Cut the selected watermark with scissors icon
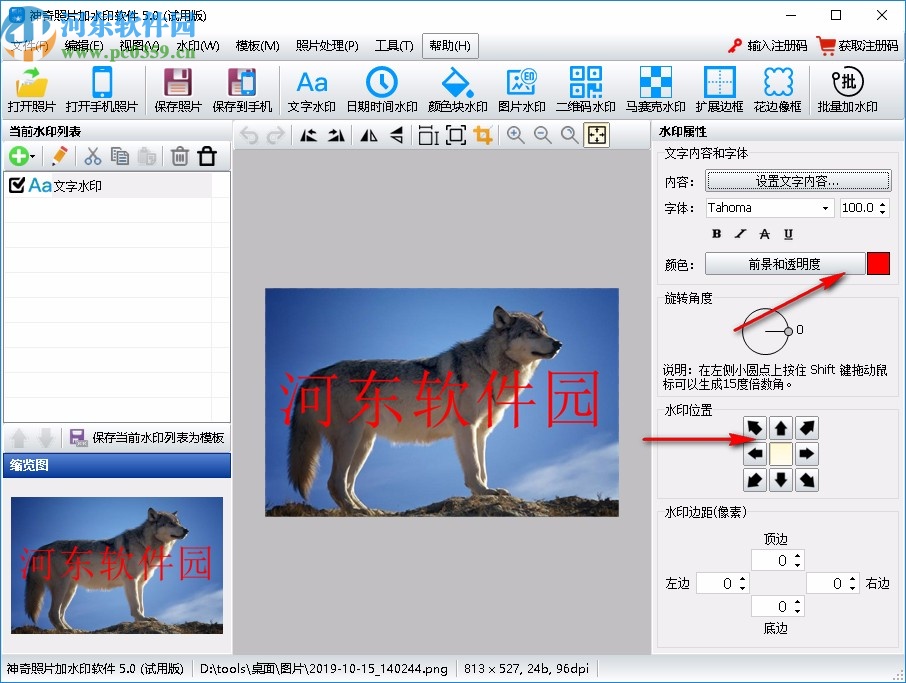This screenshot has width=906, height=683. (92, 156)
